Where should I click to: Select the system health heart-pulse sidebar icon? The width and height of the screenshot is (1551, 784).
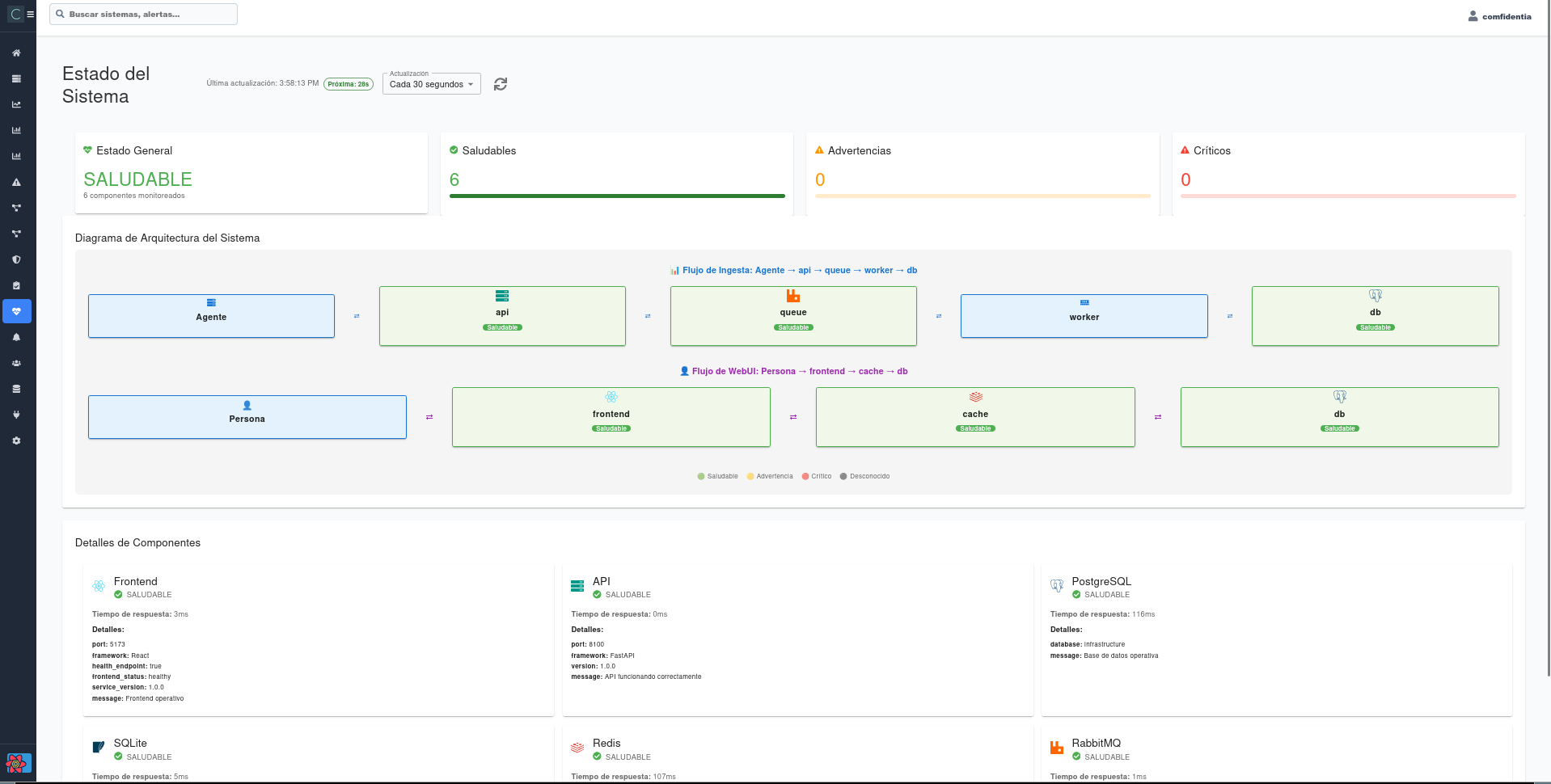tap(16, 311)
